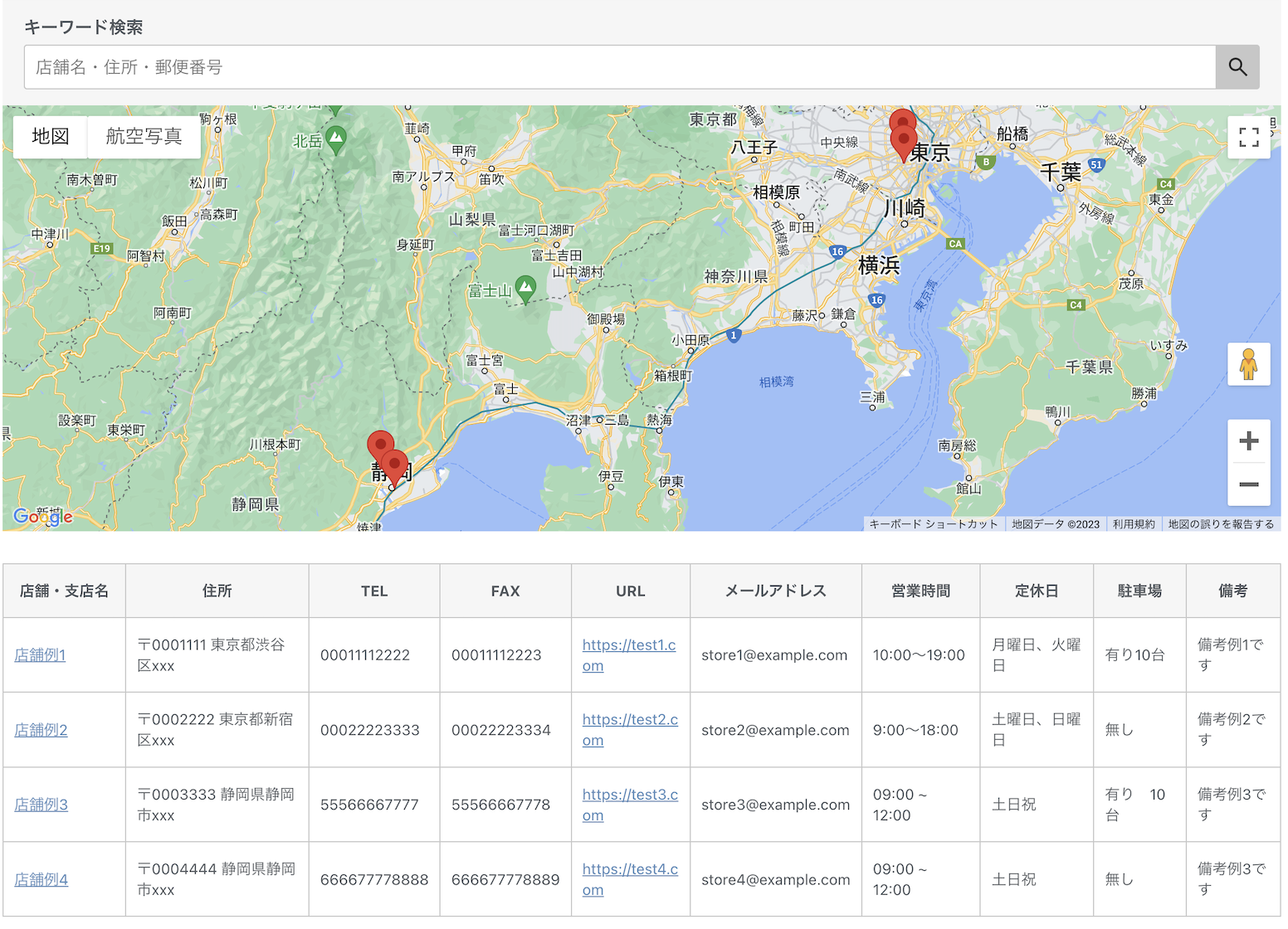Click the magnifying glass search button
Screen dimensions: 1288x929
click(x=1237, y=67)
